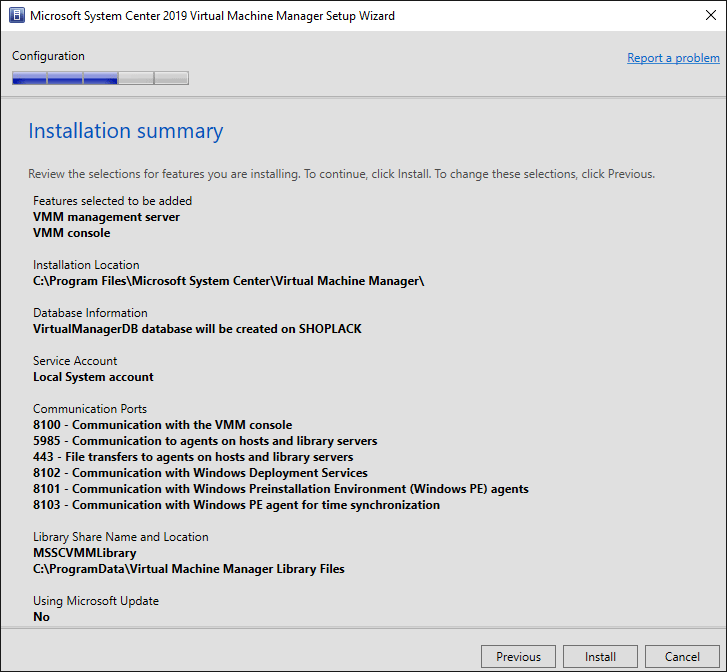Viewport: 727px width, 672px height.
Task: Click the port 8102 Windows Deployment Services line
Action: (x=200, y=473)
